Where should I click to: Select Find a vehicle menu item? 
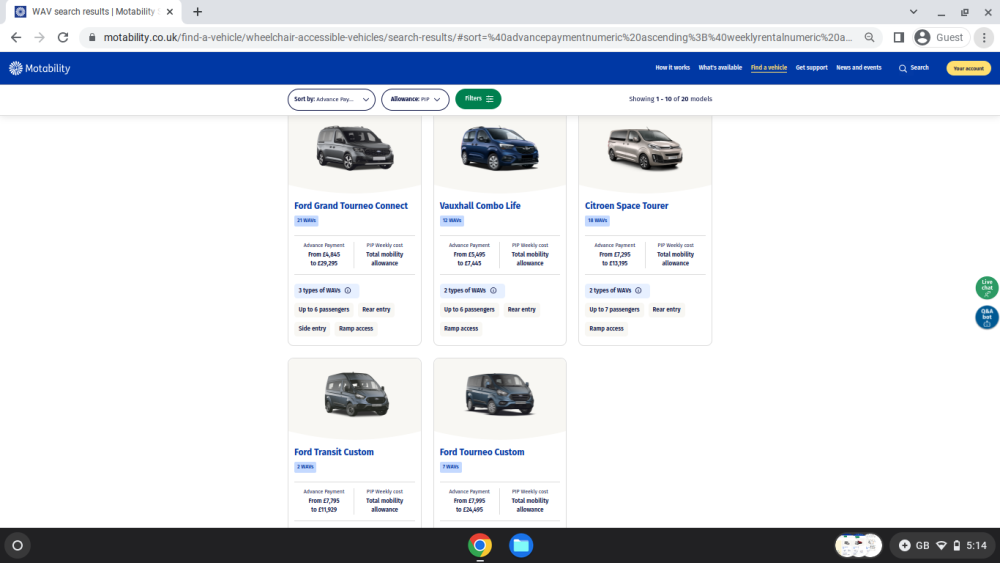pos(768,68)
